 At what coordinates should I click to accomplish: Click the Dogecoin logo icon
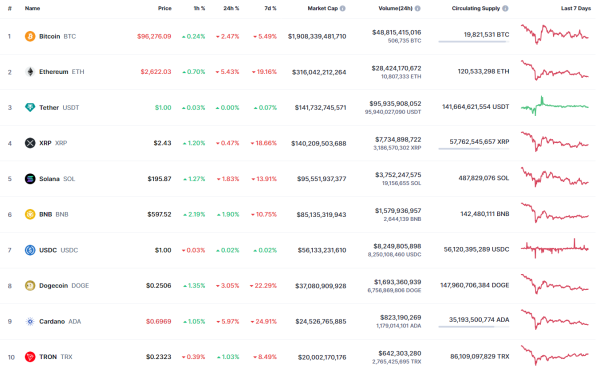coord(30,286)
